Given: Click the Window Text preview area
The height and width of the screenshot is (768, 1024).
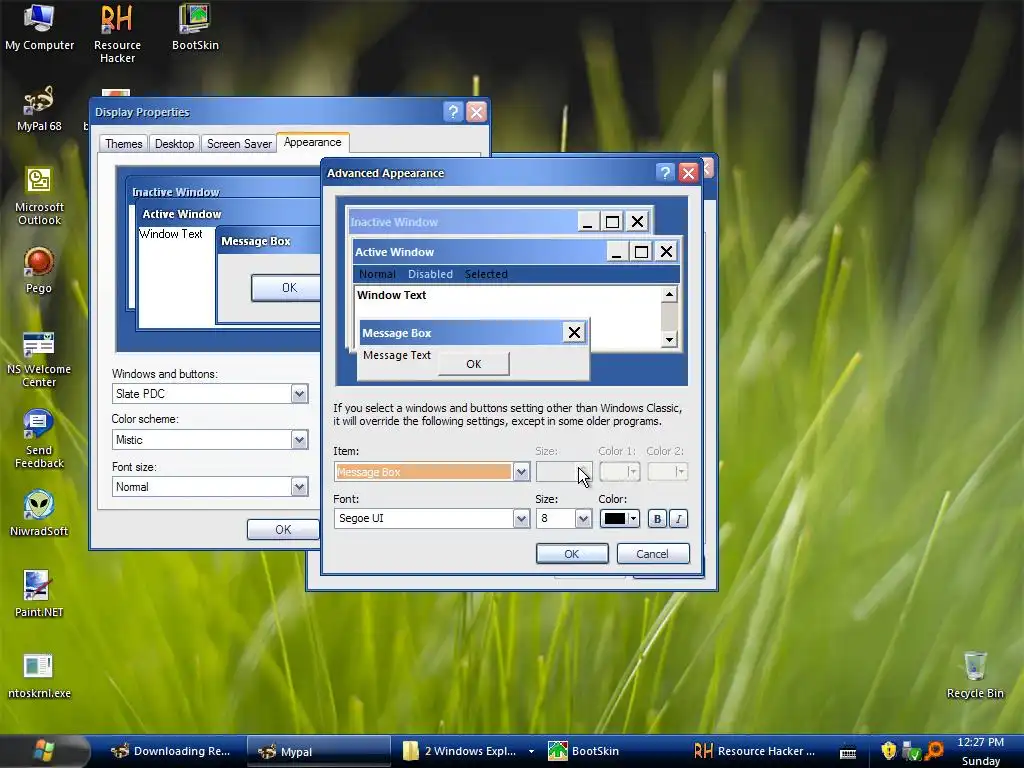Looking at the screenshot, I should (x=391, y=295).
